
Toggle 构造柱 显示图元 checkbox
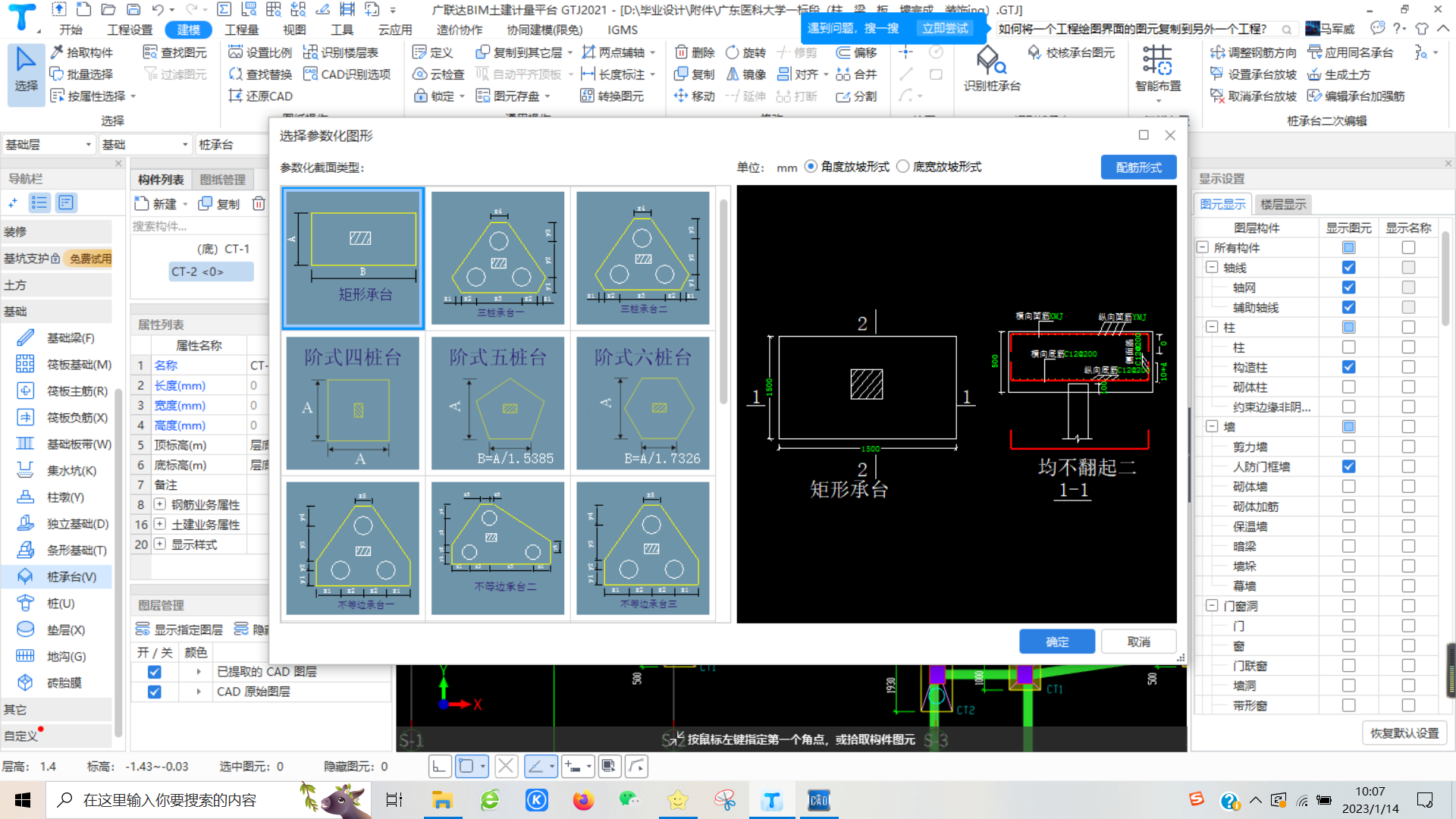[x=1348, y=367]
